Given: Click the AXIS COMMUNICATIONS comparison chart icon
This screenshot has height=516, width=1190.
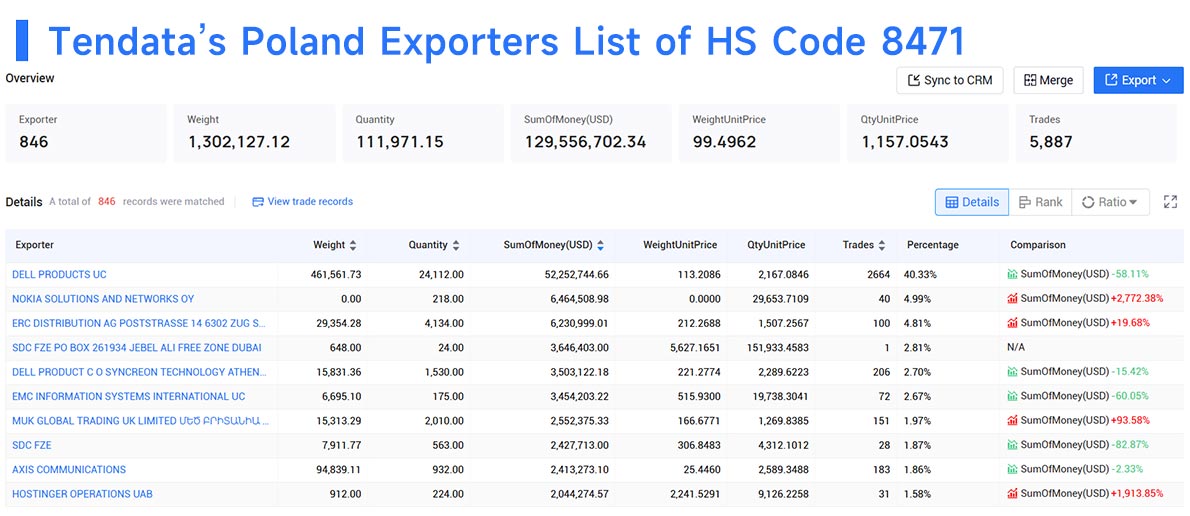Looking at the screenshot, I should click(x=1012, y=469).
